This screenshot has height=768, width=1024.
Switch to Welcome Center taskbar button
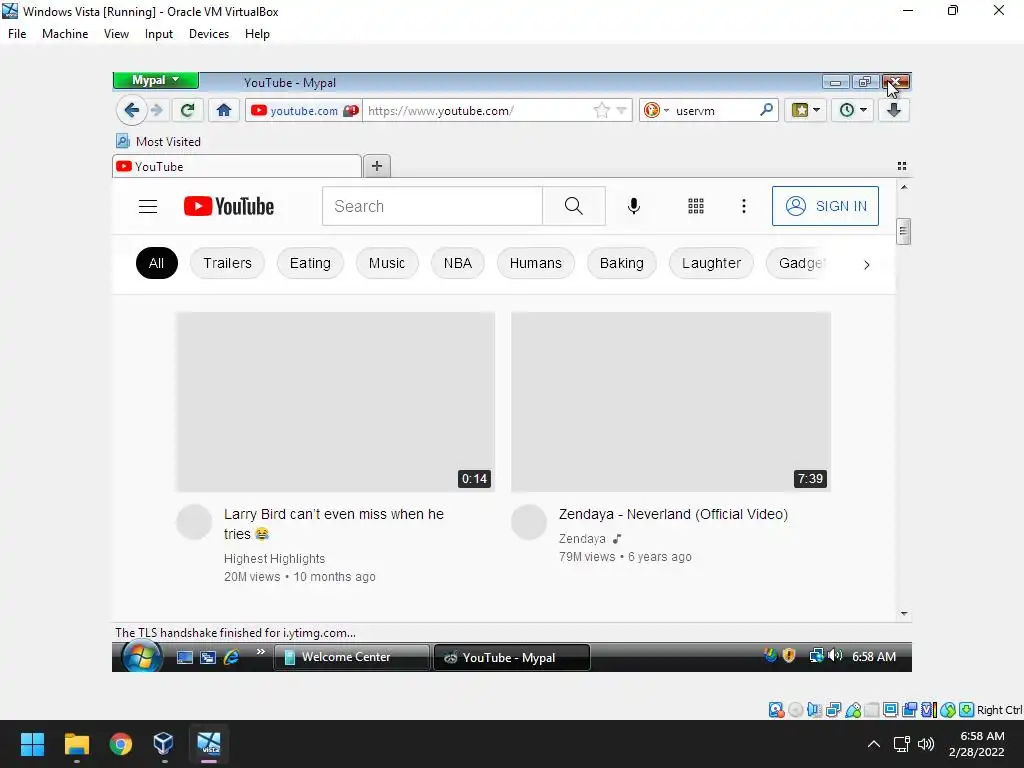351,657
